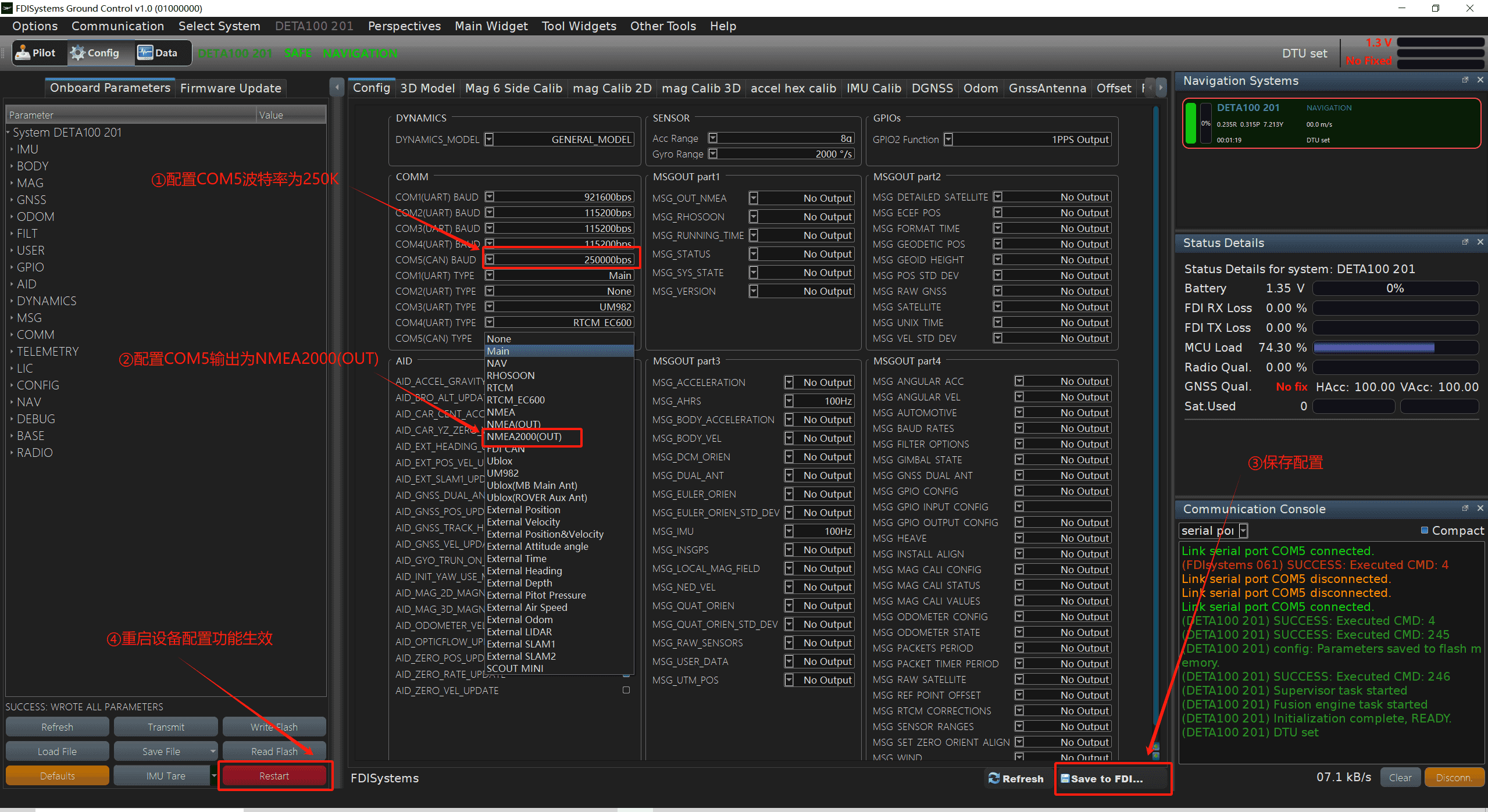The height and width of the screenshot is (812, 1488).
Task: Click Save to FDI disk icon button
Action: [x=1064, y=778]
